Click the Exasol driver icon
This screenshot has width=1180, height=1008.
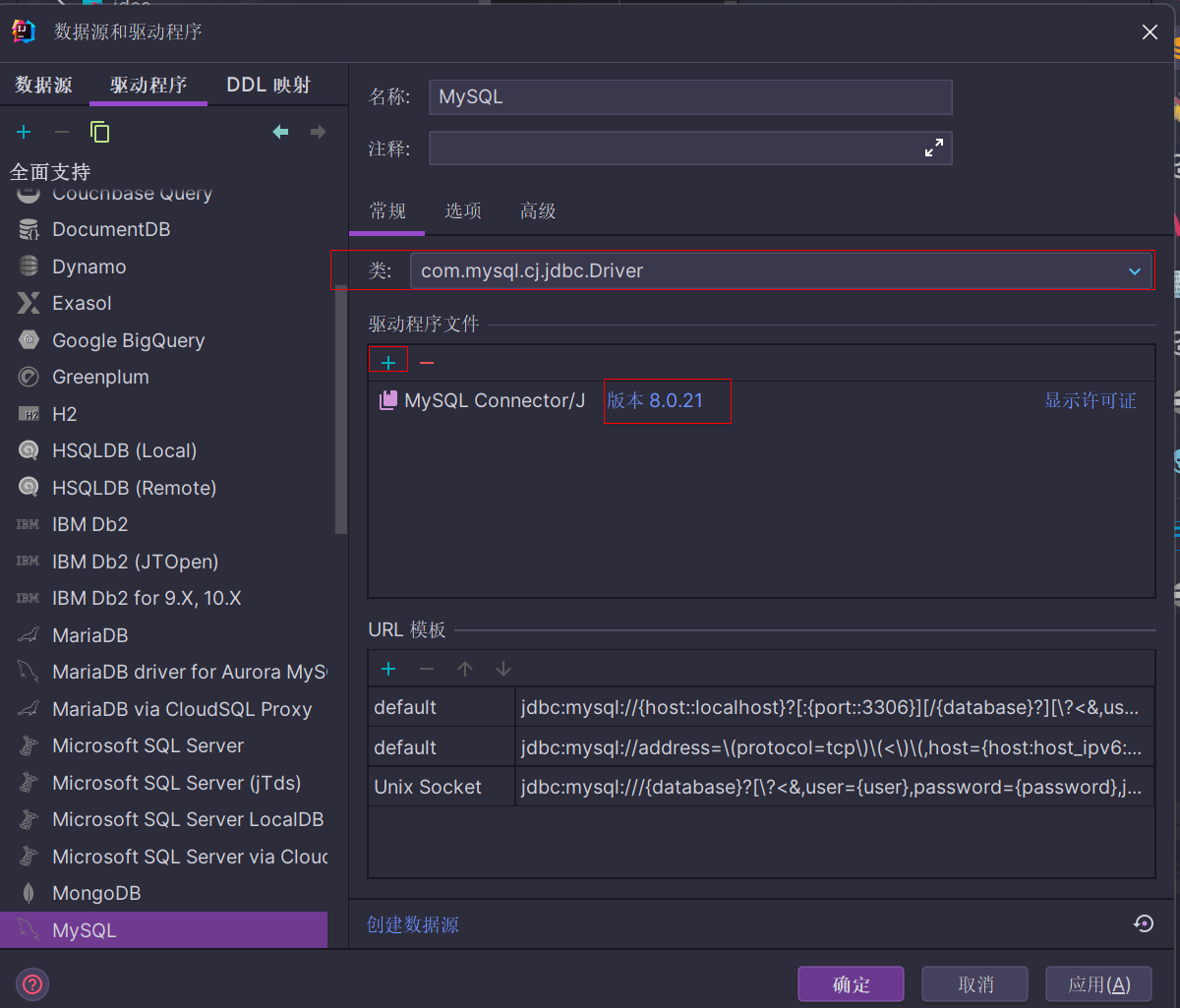[29, 303]
